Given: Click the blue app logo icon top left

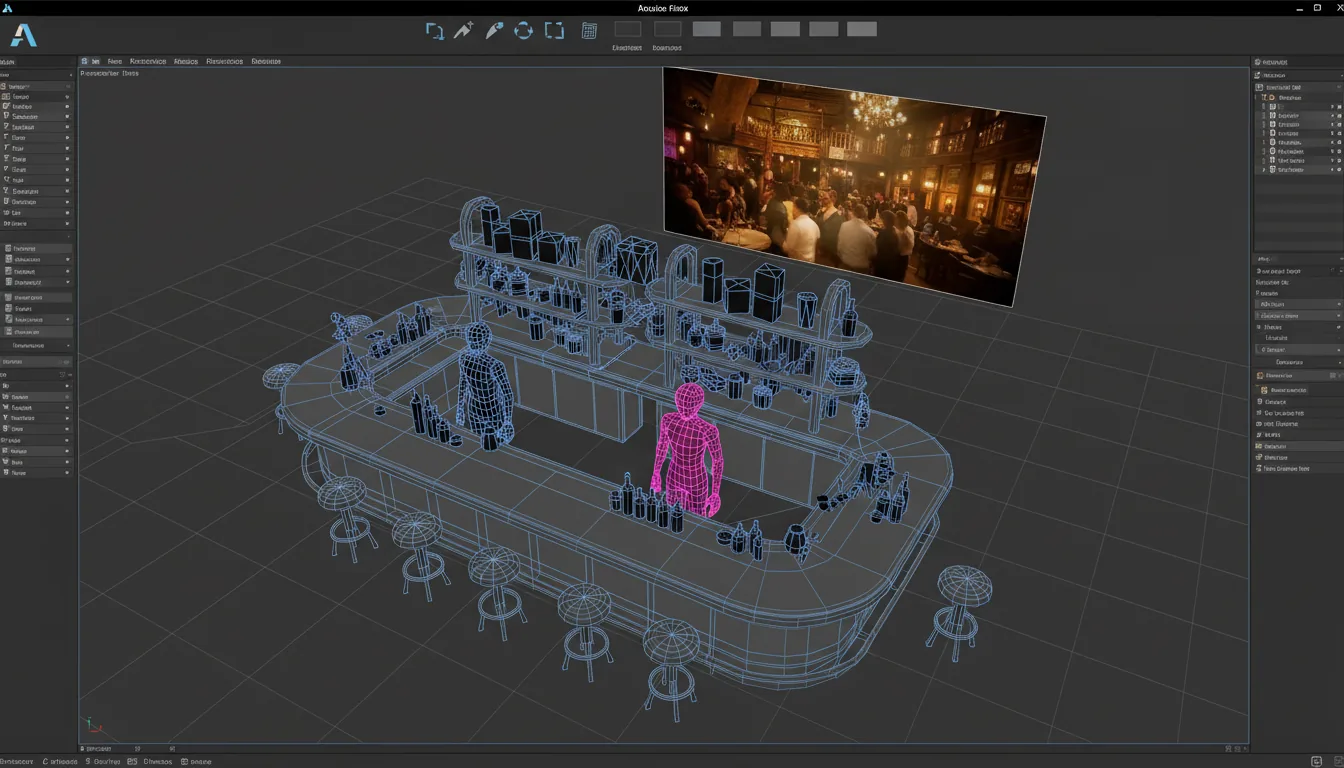Looking at the screenshot, I should coord(24,36).
